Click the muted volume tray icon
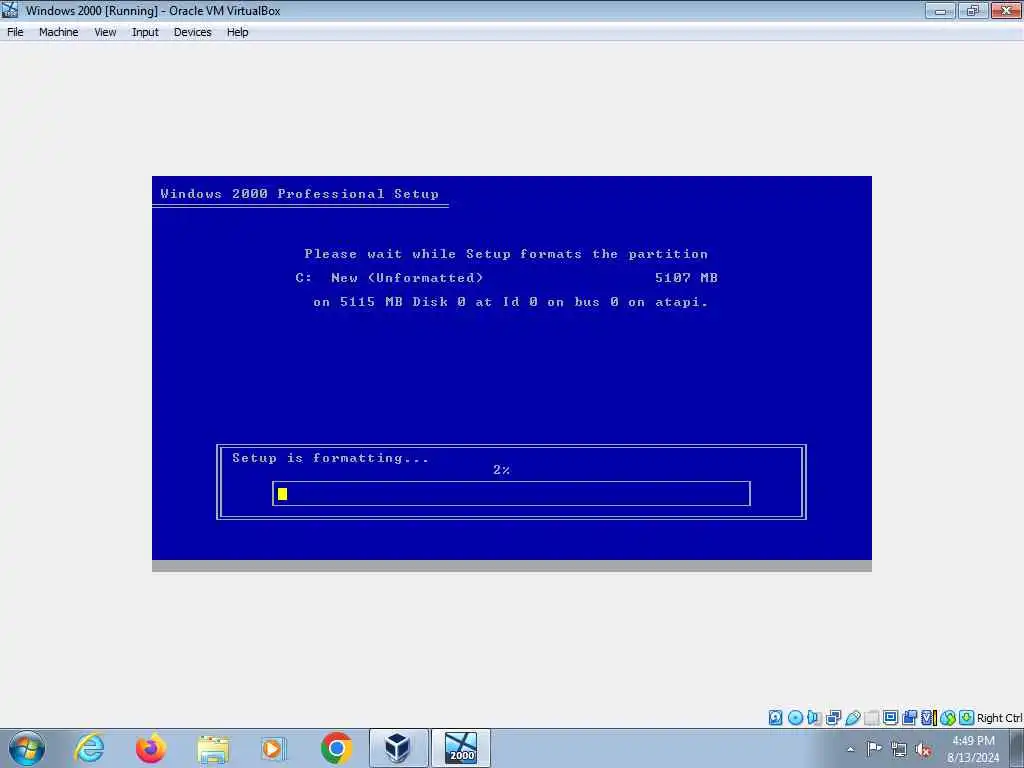Image resolution: width=1024 pixels, height=768 pixels. 923,749
